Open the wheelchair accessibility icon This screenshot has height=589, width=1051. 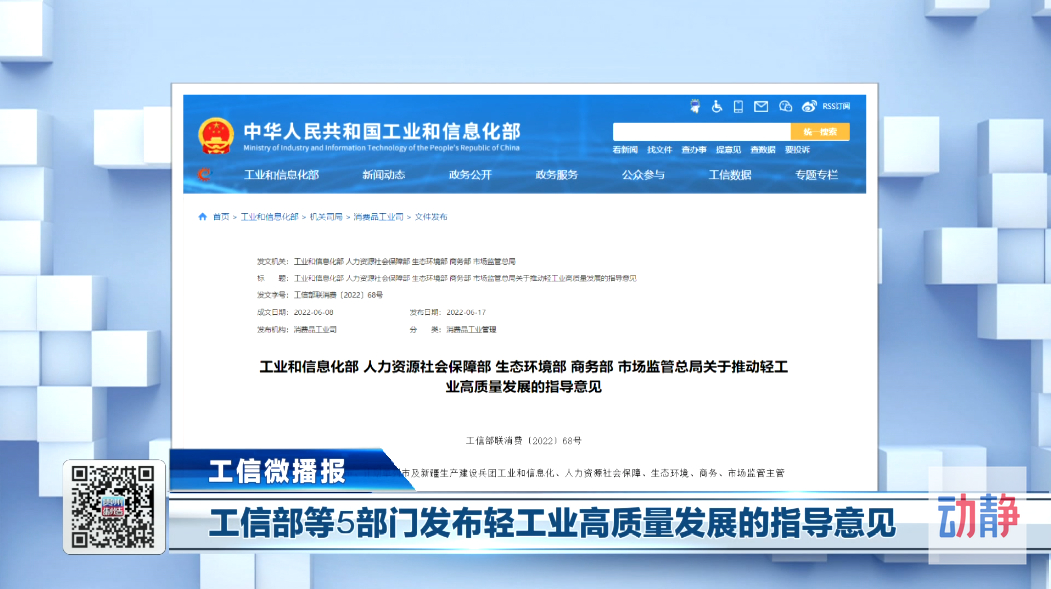(x=717, y=106)
